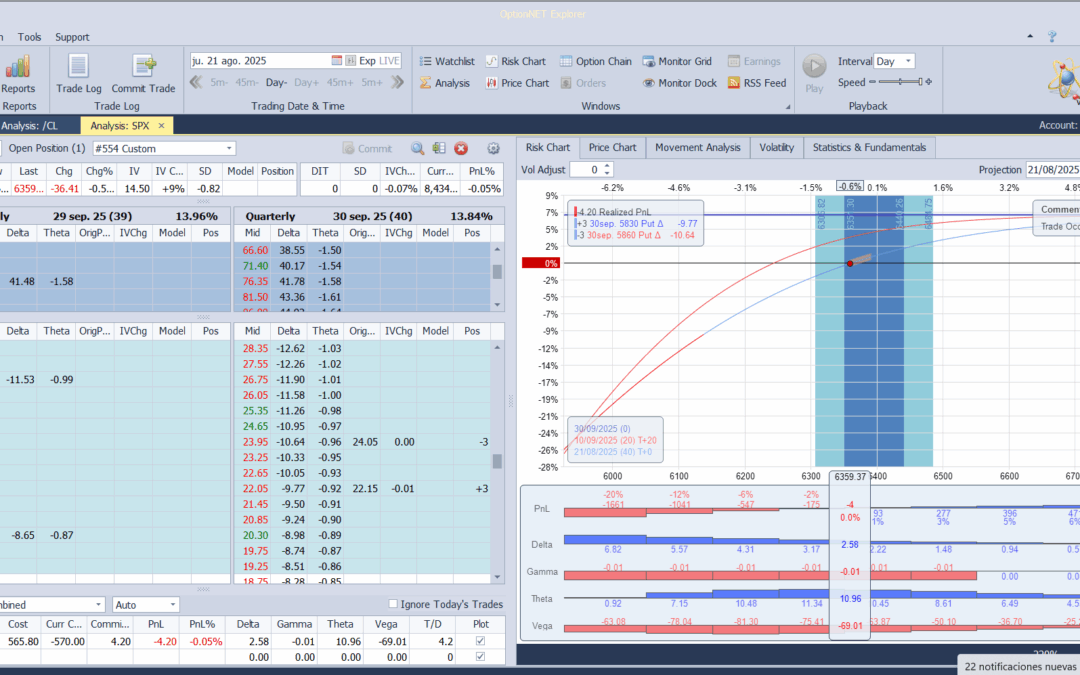
Task: Toggle the Exp mode in date bar
Action: [x=367, y=61]
